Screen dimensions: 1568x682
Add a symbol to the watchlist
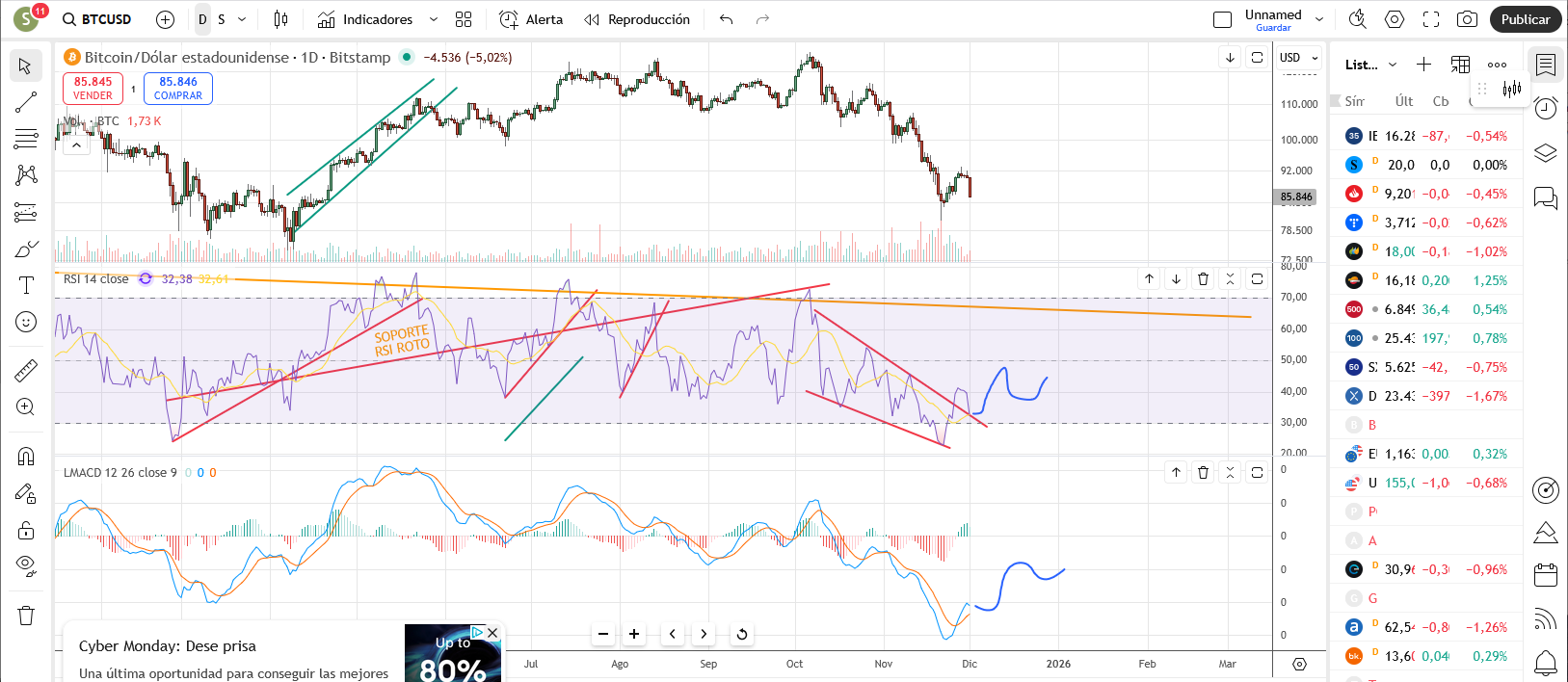click(x=1423, y=65)
